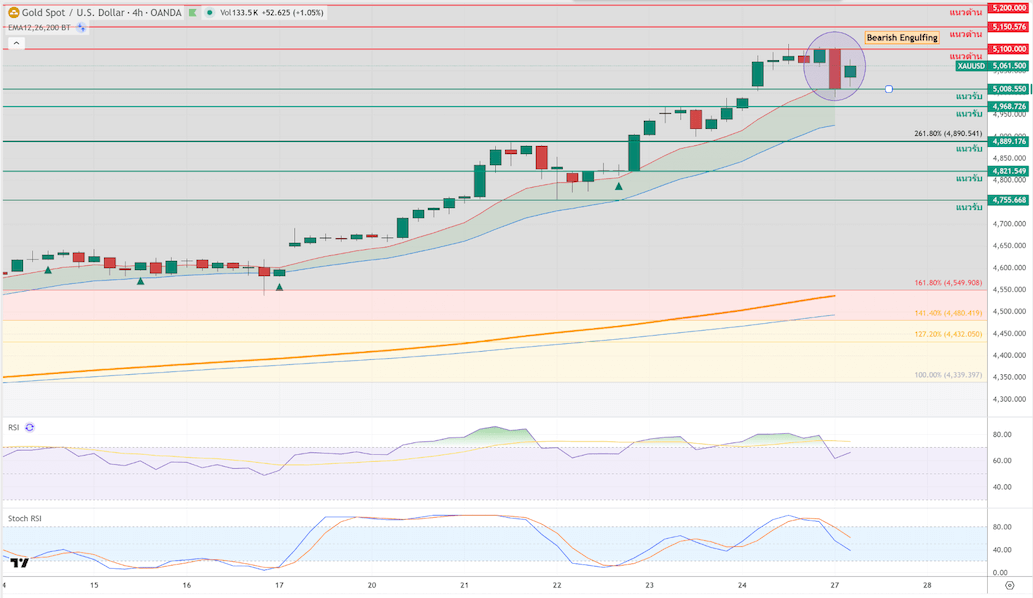The width and height of the screenshot is (1033, 598).
Task: Select the EMA 12,26,200 BT indicator label
Action: point(39,28)
